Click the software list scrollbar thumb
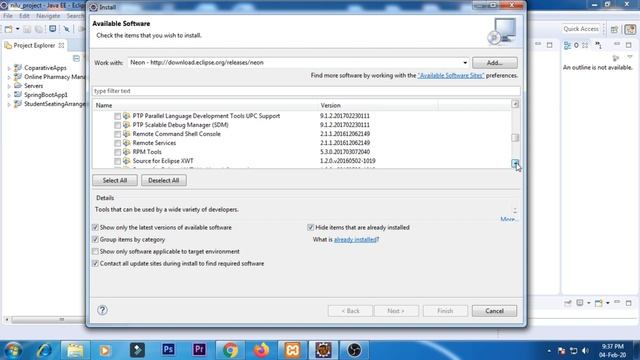This screenshot has height=360, width=640. (x=515, y=138)
